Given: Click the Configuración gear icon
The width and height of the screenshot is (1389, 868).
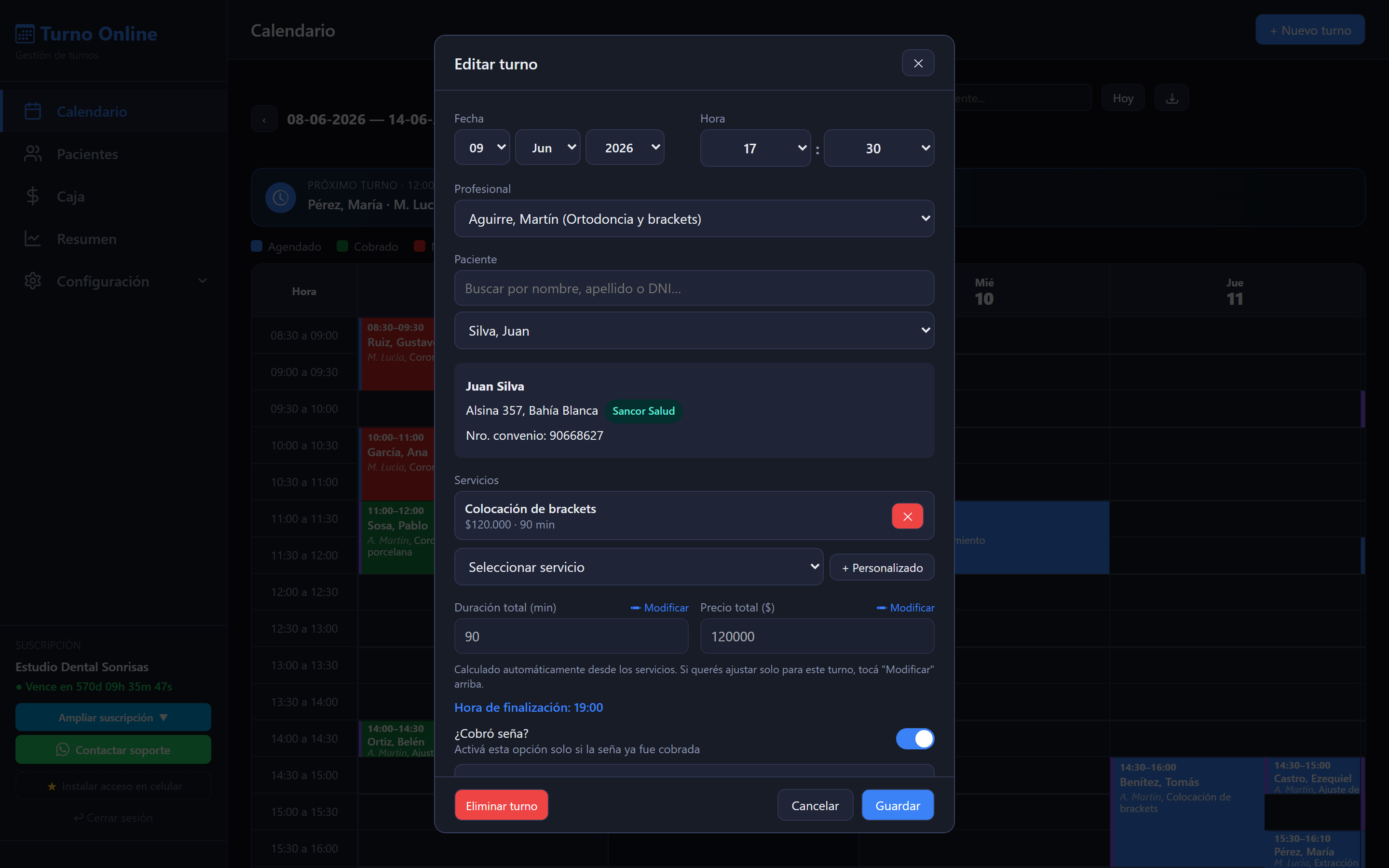Looking at the screenshot, I should [33, 281].
